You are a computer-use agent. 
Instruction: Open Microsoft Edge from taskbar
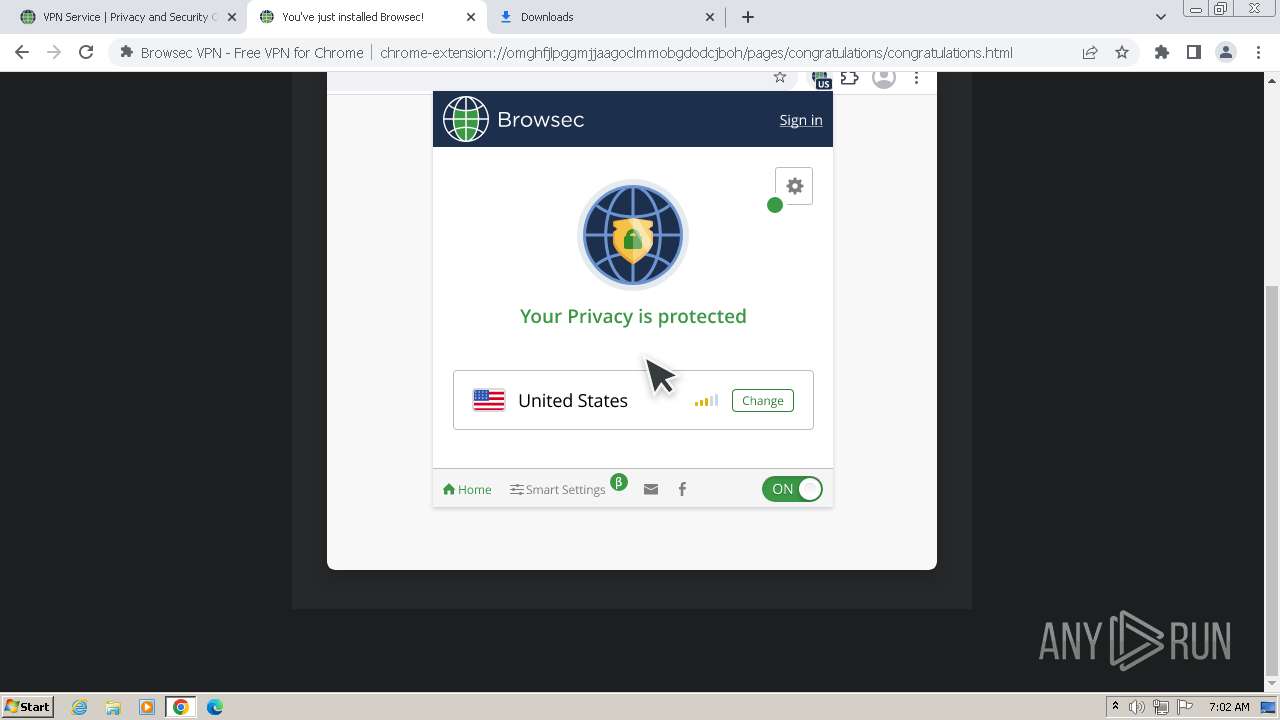click(x=215, y=707)
